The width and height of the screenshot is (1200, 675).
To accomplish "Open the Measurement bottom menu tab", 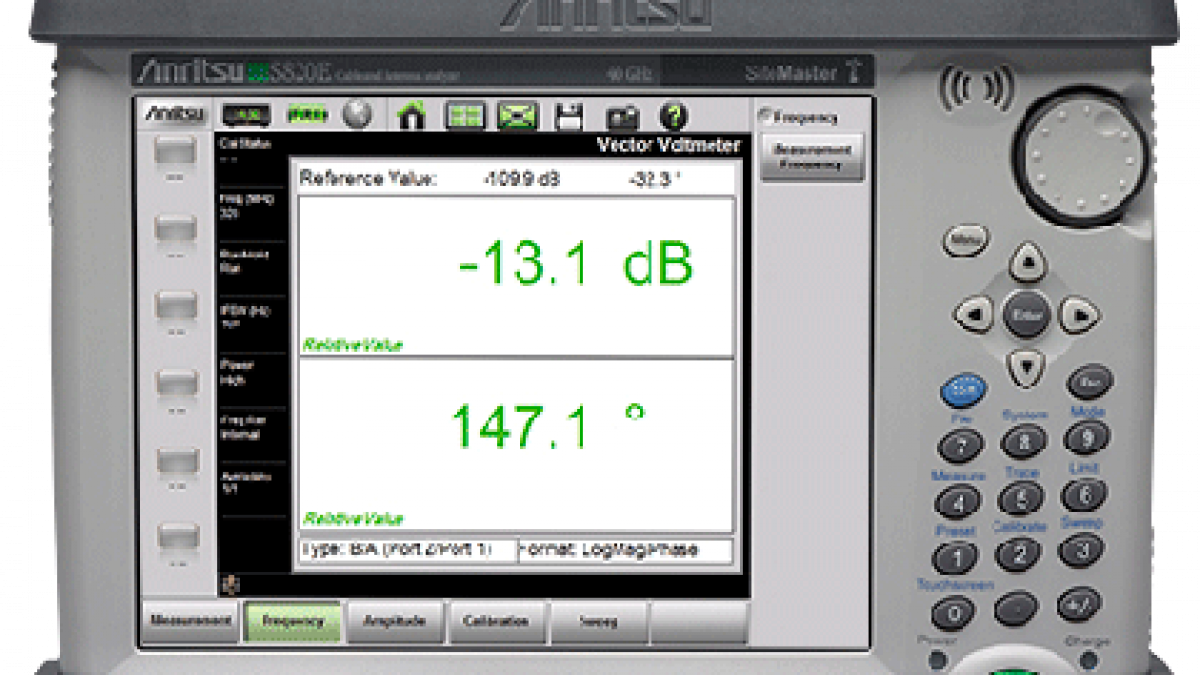I will pos(191,621).
